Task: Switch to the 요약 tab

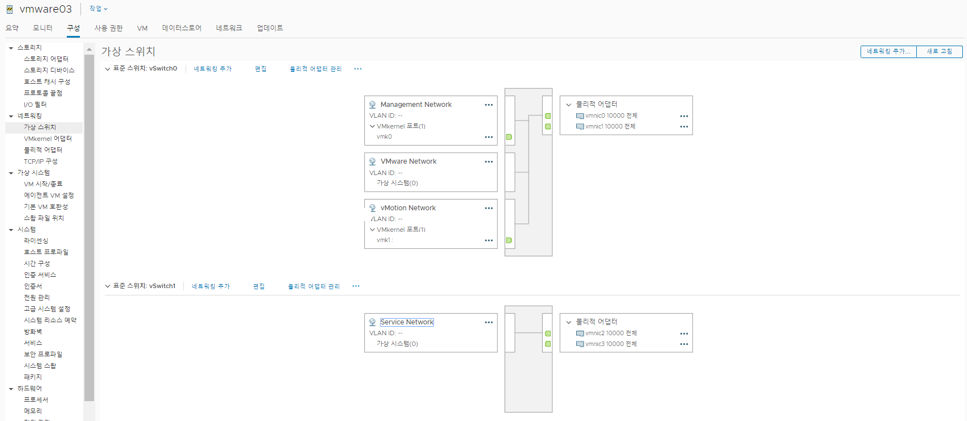Action: coord(12,28)
